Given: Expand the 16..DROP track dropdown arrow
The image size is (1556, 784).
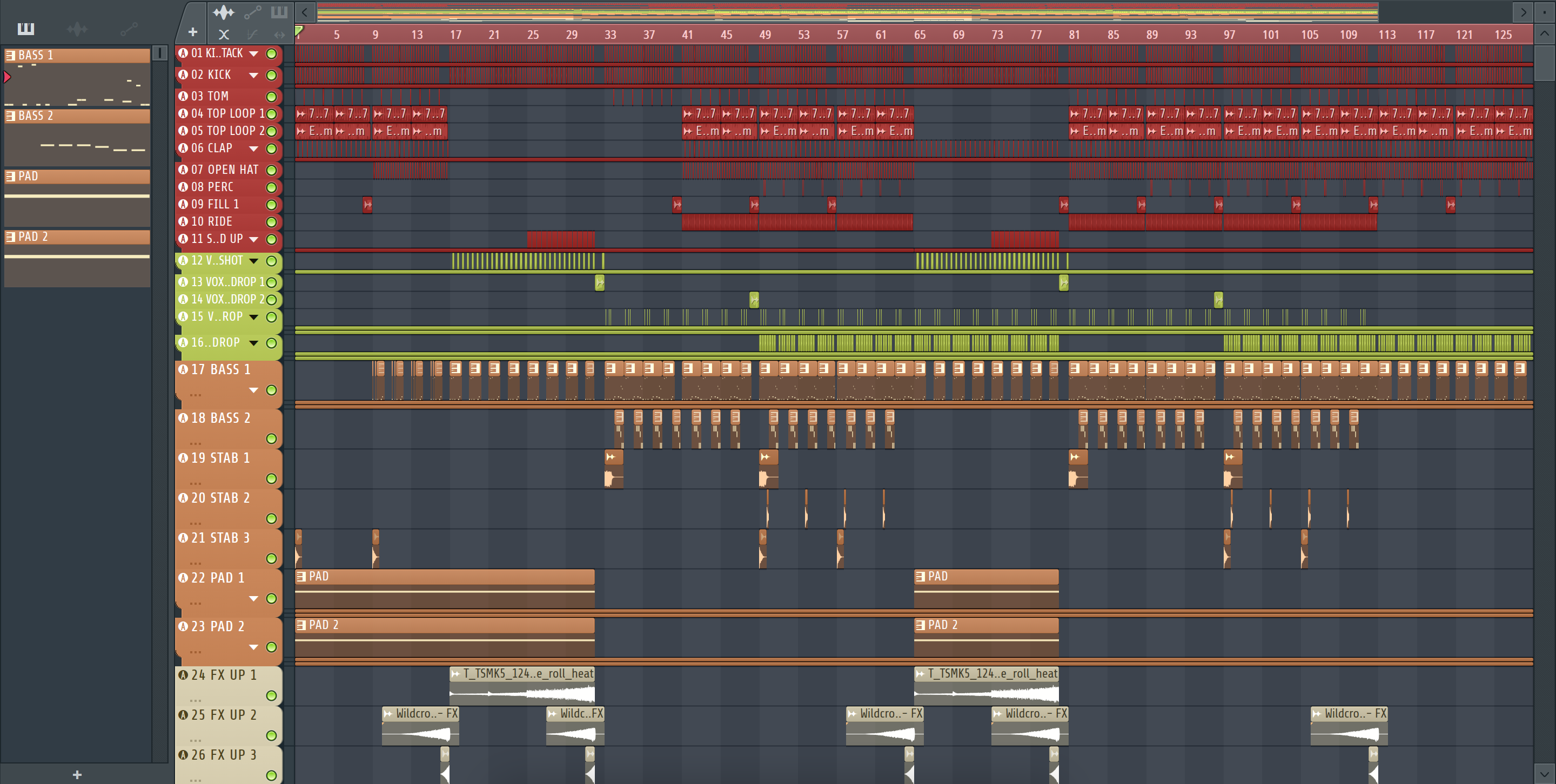Looking at the screenshot, I should [x=254, y=343].
